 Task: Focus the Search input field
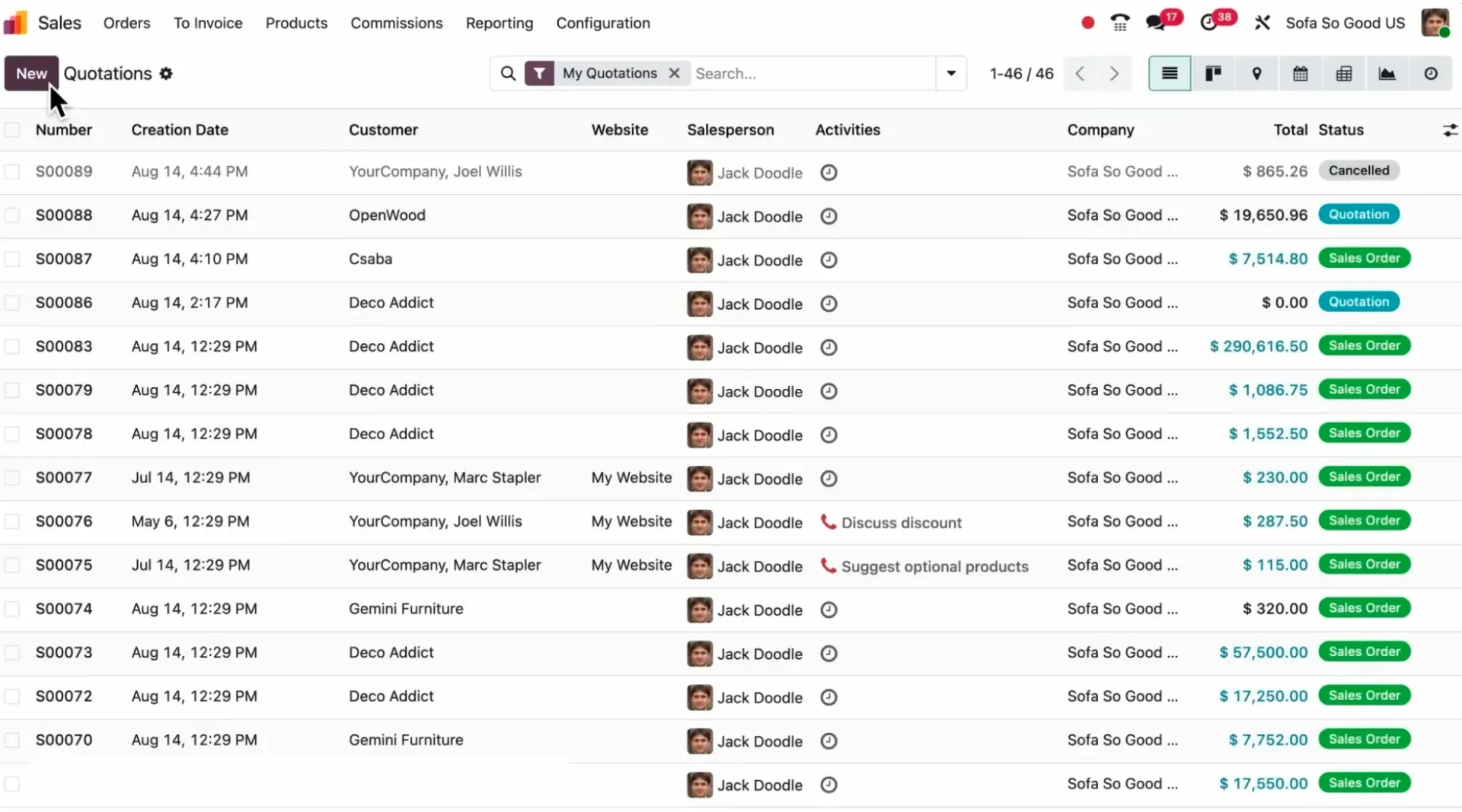[813, 74]
